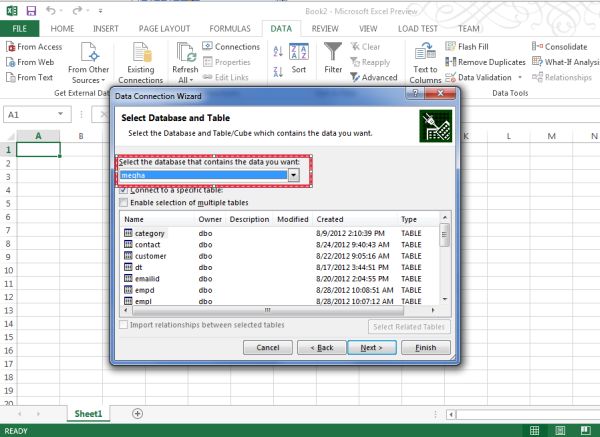Screen dimensions: 600x437
Task: Import data From Access
Action: coord(34,47)
